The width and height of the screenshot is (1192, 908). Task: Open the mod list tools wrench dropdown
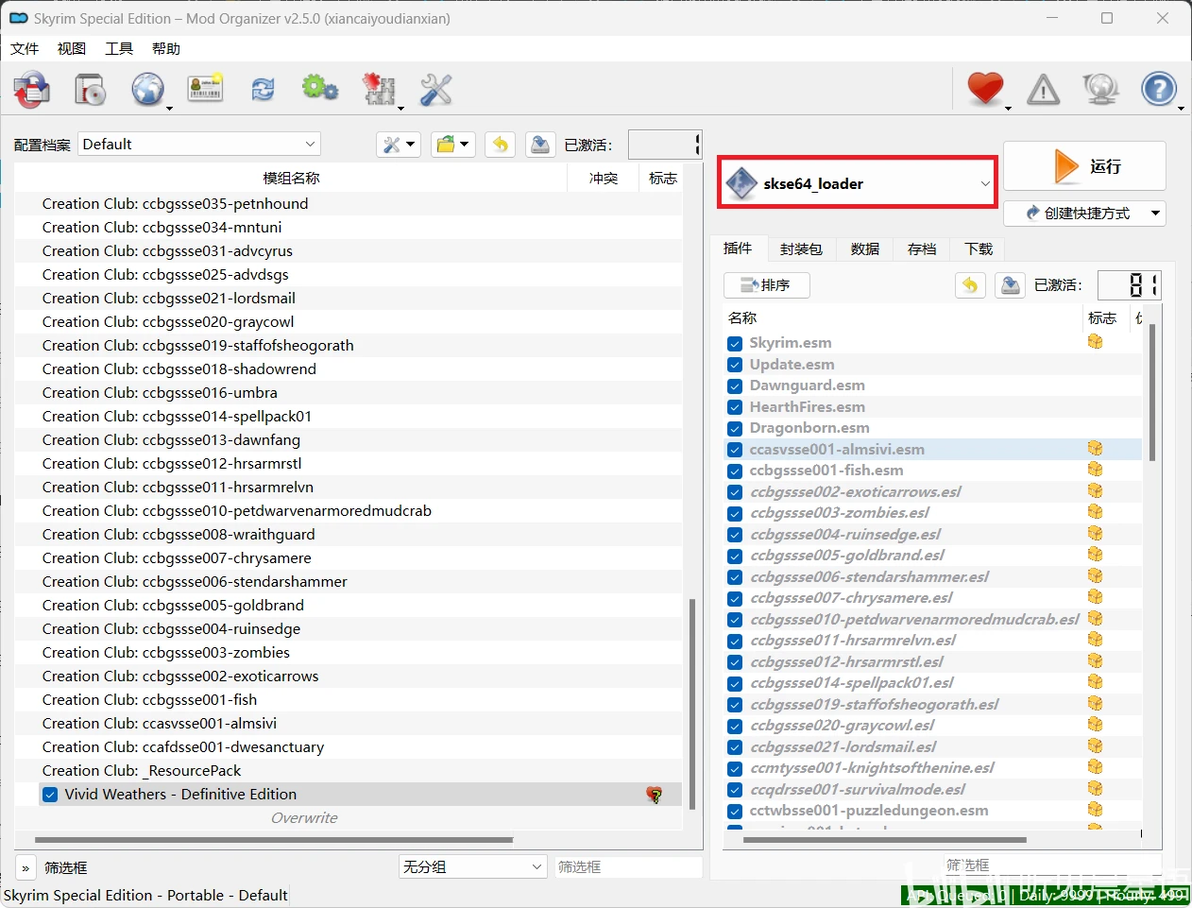click(x=398, y=144)
